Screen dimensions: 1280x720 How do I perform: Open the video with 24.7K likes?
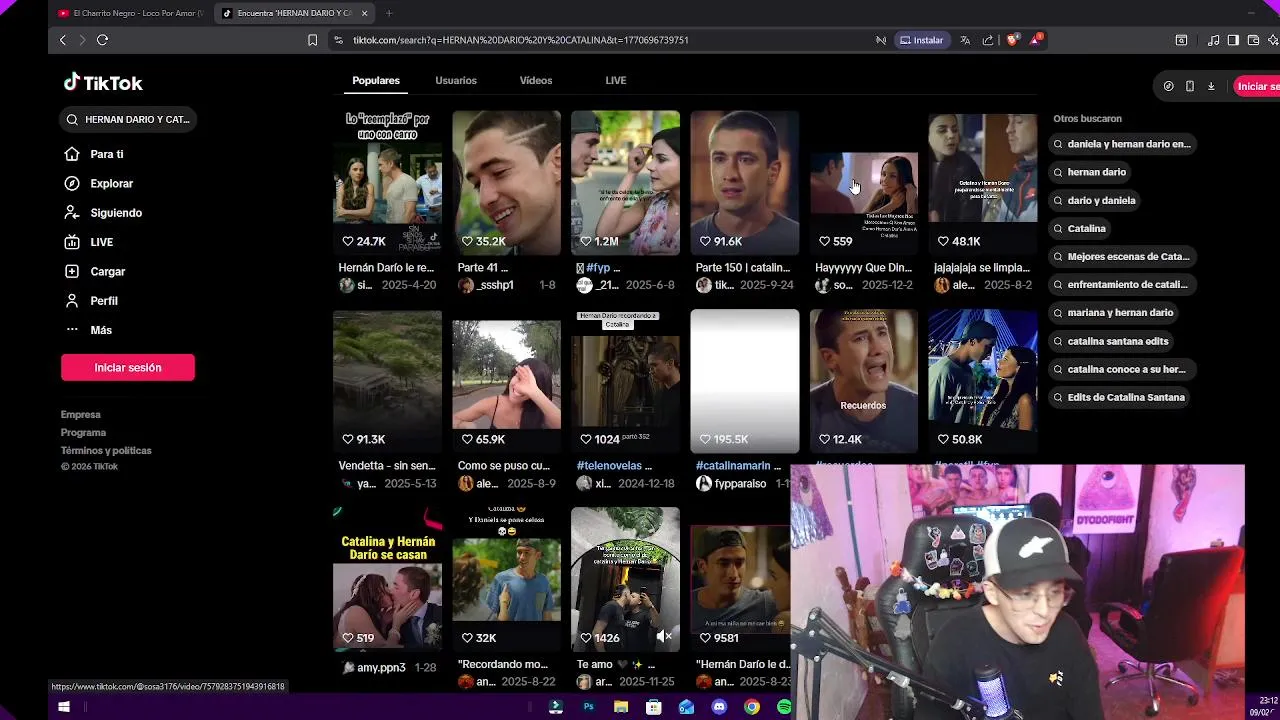(x=387, y=182)
